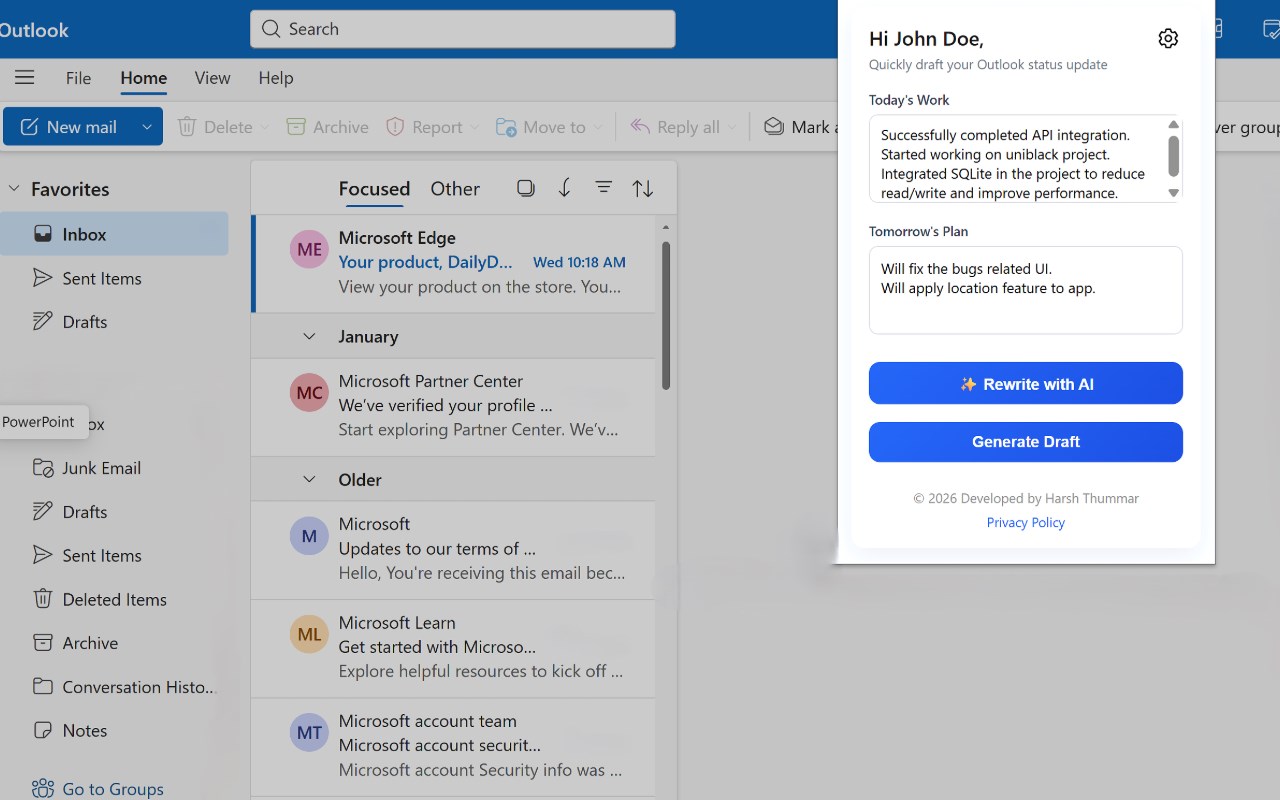
Task: Click the Microsoft Partner Center avatar
Action: click(310, 393)
